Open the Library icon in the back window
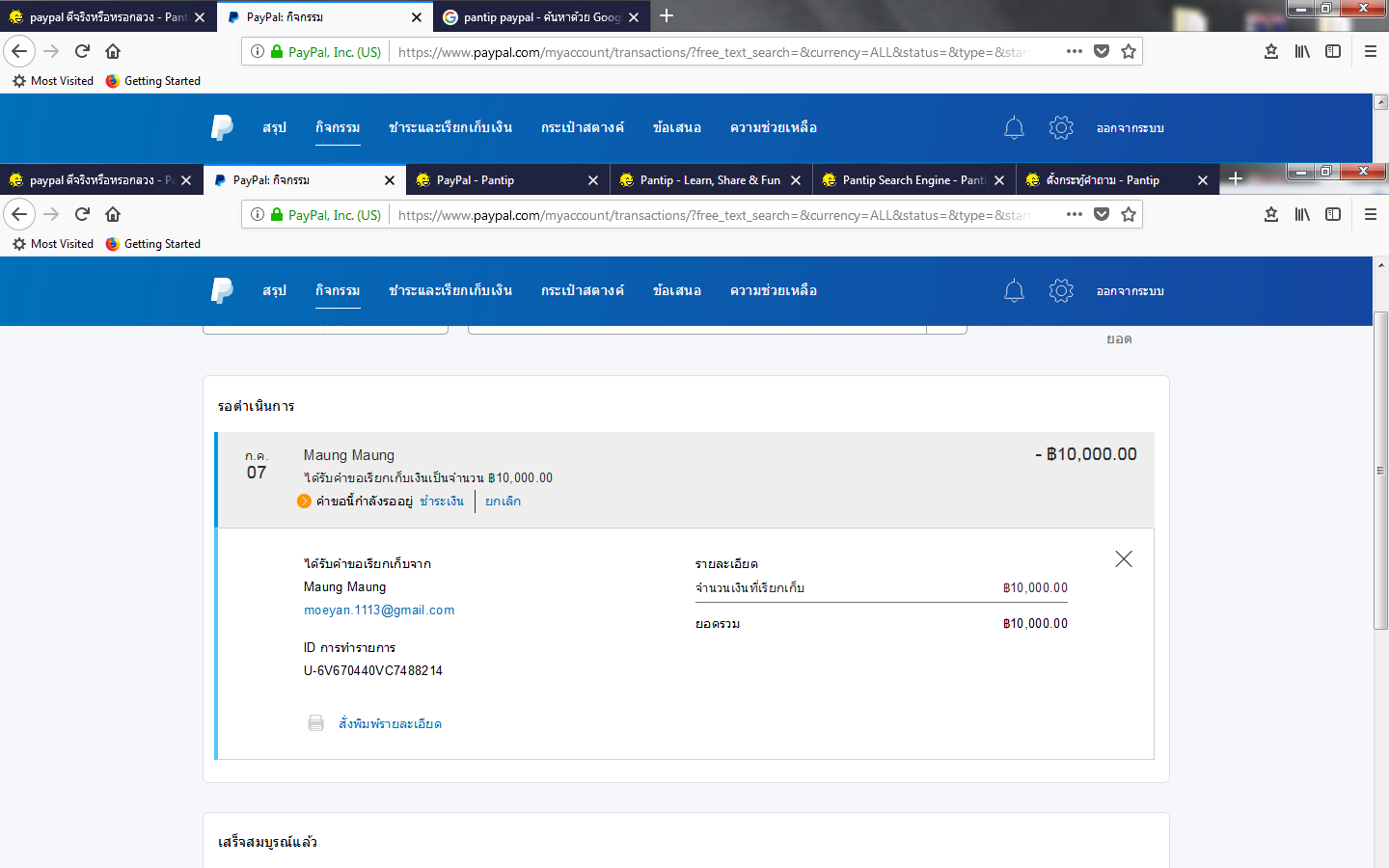The height and width of the screenshot is (868, 1389). pyautogui.click(x=1302, y=51)
